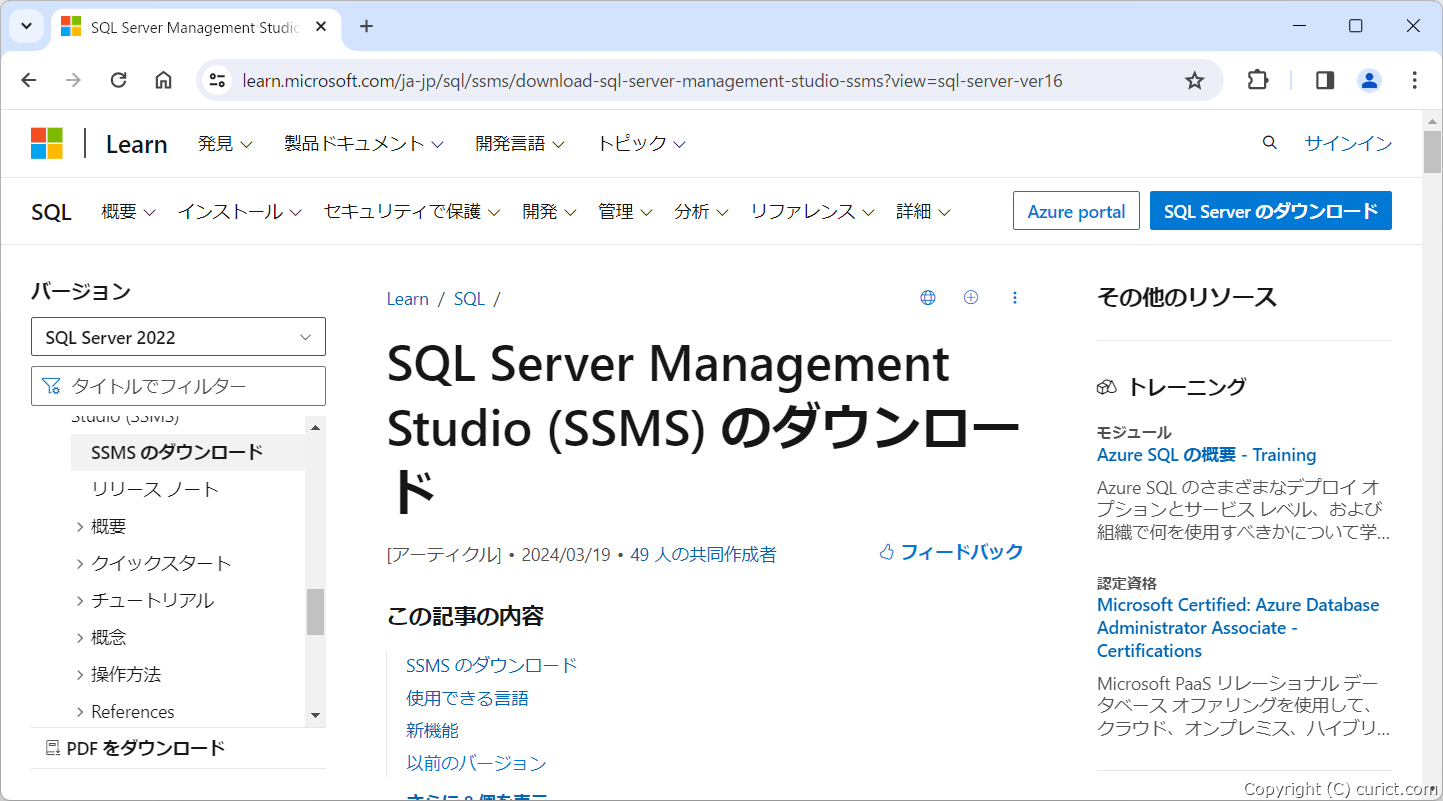Click the Azure portal button
Image resolution: width=1443 pixels, height=801 pixels.
point(1076,211)
